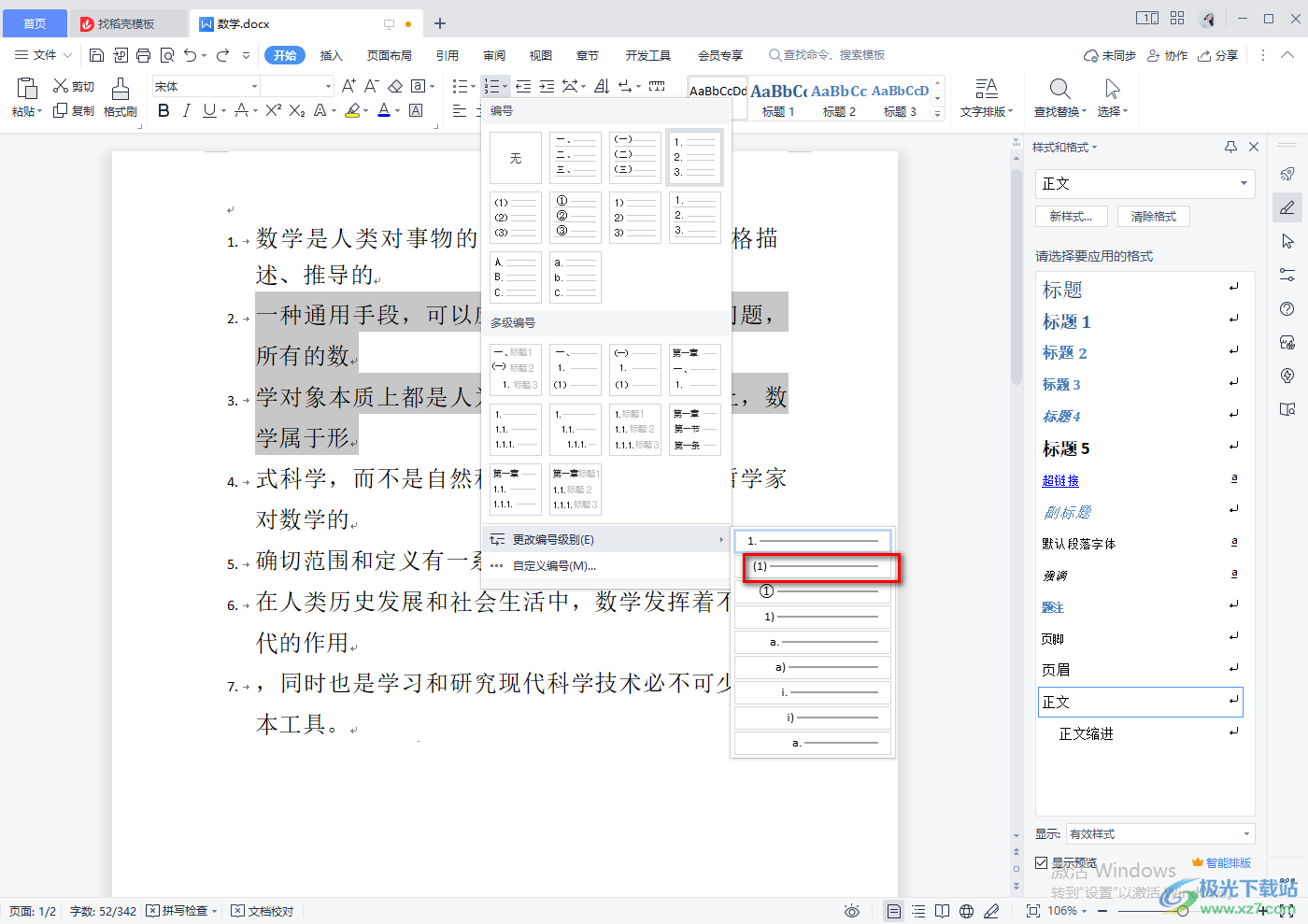The image size is (1308, 924).
Task: Click the 分享 share button
Action: click(x=1218, y=55)
